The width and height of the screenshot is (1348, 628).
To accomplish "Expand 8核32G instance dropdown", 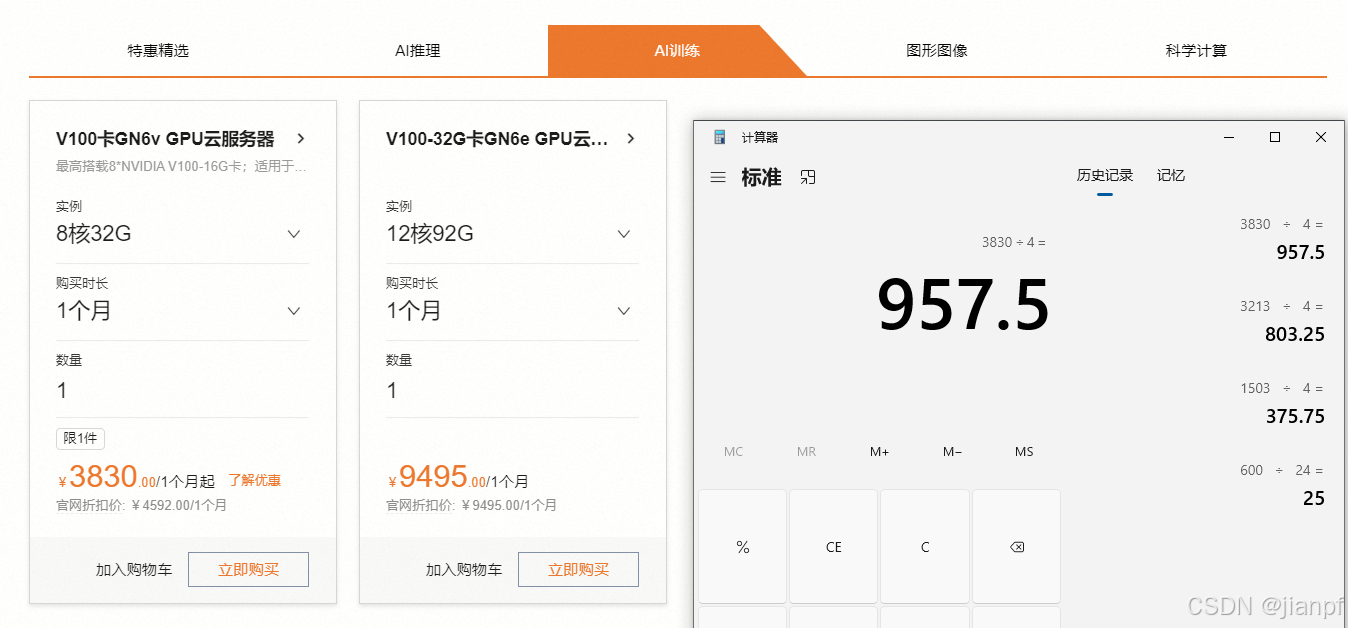I will point(182,234).
